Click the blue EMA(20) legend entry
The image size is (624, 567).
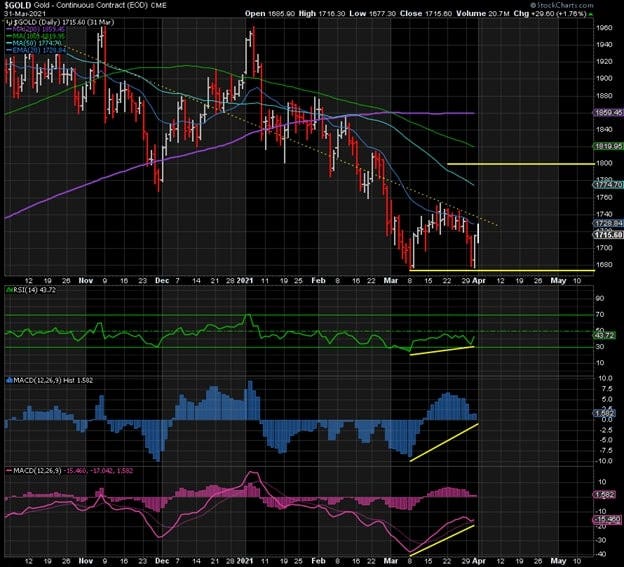coord(37,50)
